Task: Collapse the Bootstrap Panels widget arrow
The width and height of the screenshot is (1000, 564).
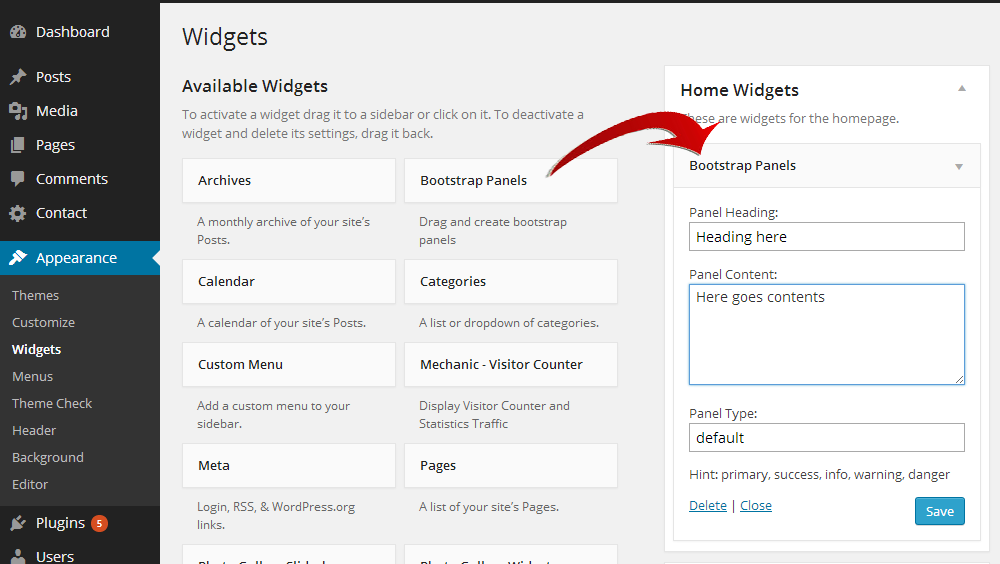Action: [959, 167]
